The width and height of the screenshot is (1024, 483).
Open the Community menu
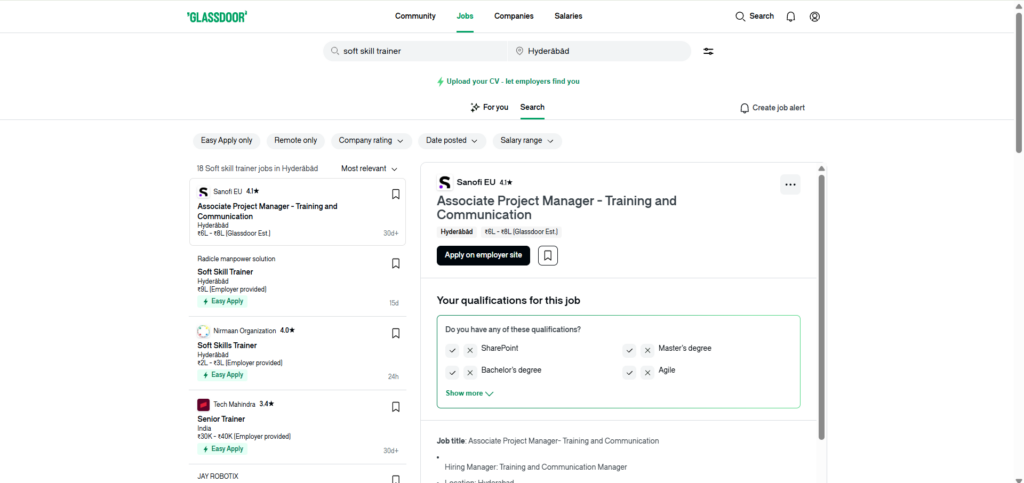pyautogui.click(x=415, y=16)
